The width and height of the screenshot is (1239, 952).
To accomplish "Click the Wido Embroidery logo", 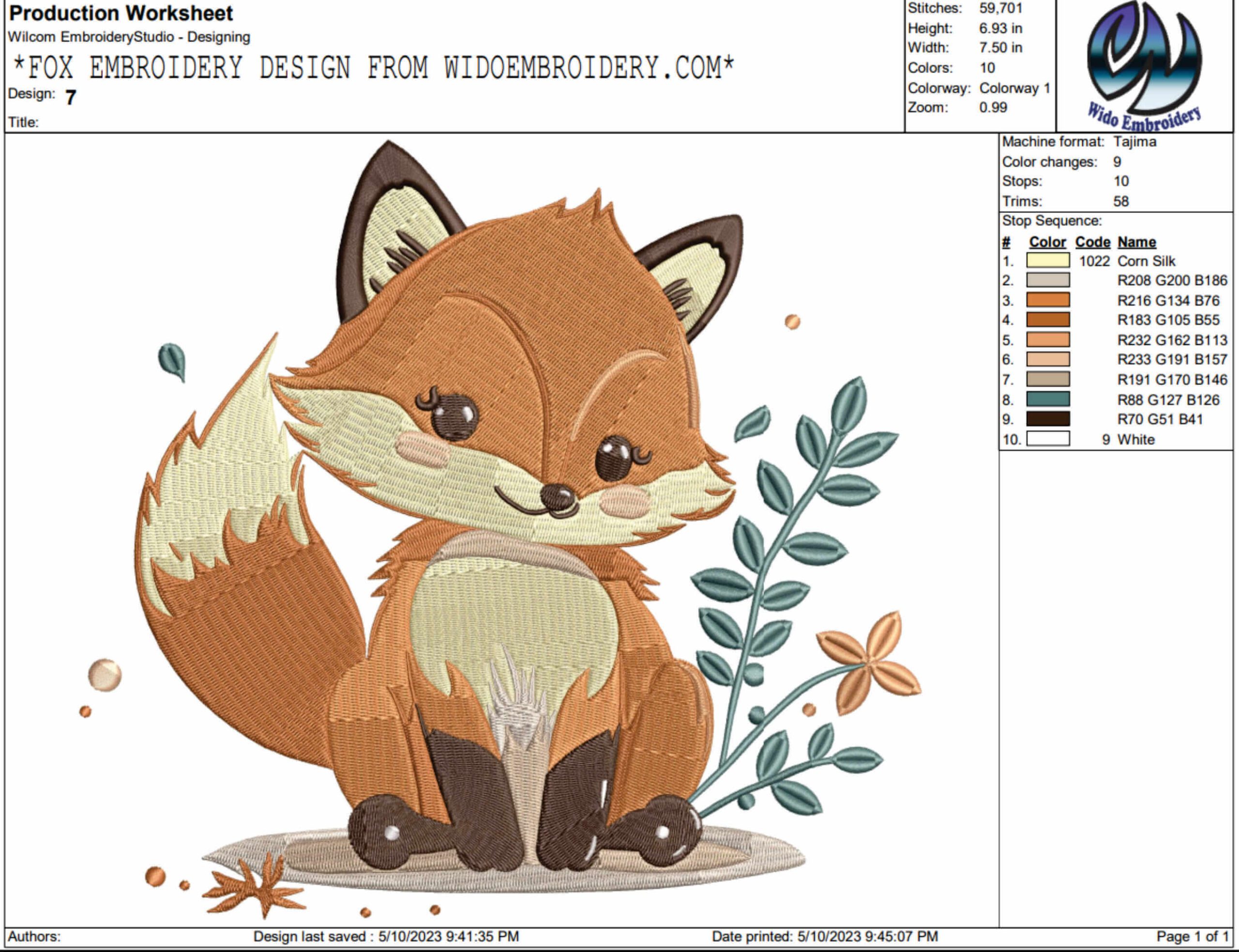I will click(x=1144, y=65).
